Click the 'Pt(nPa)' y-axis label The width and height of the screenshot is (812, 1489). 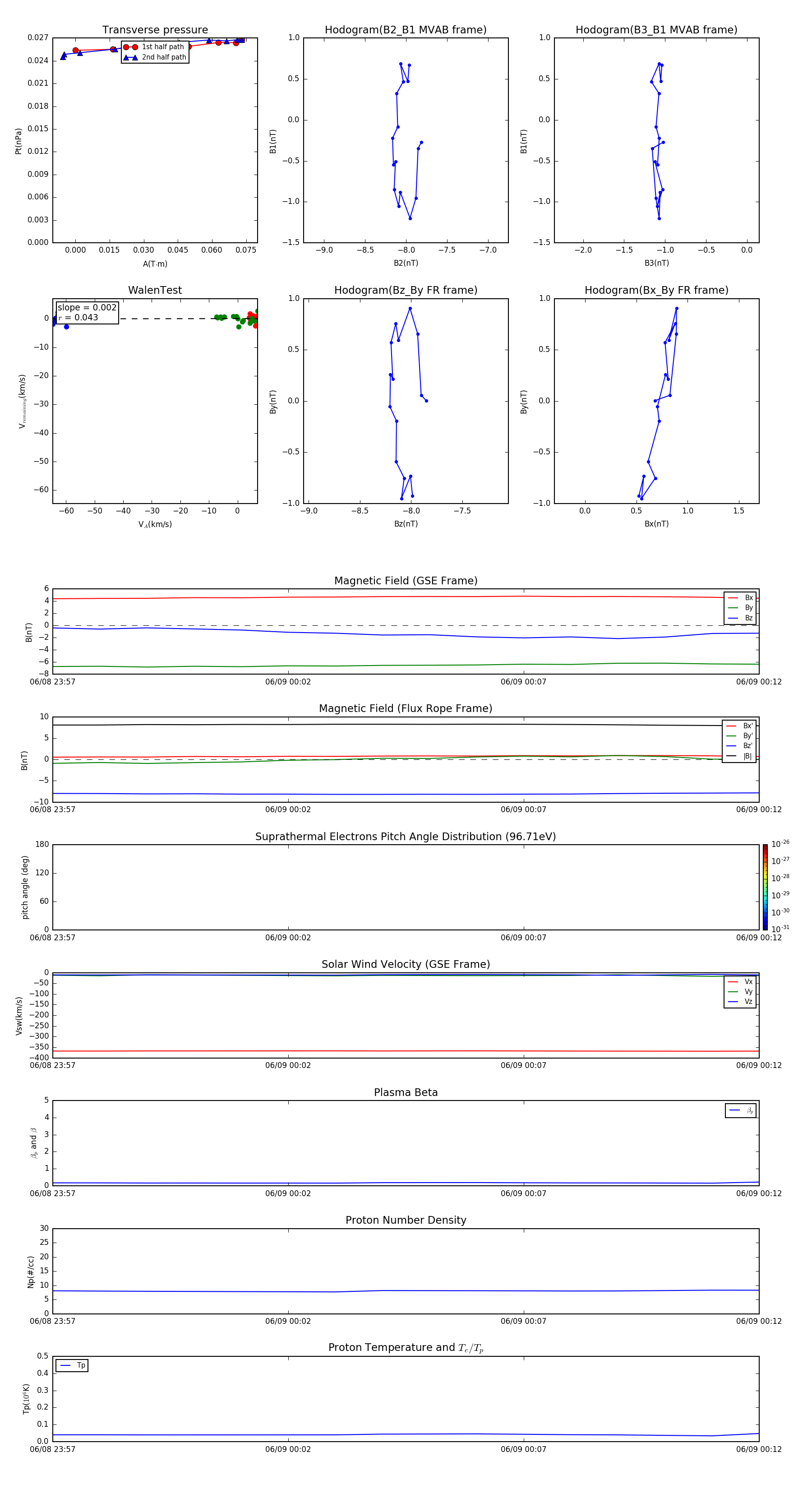point(18,140)
